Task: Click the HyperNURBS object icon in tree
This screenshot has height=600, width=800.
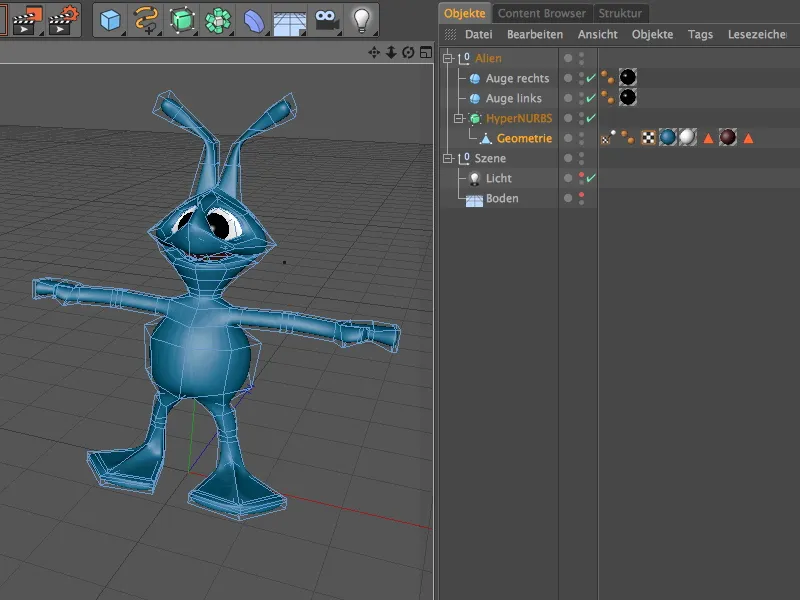Action: [475, 118]
